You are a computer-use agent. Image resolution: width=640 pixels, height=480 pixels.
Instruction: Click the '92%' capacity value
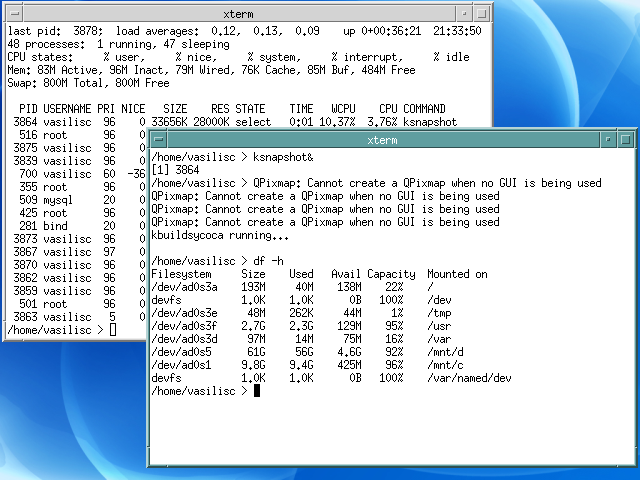394,352
